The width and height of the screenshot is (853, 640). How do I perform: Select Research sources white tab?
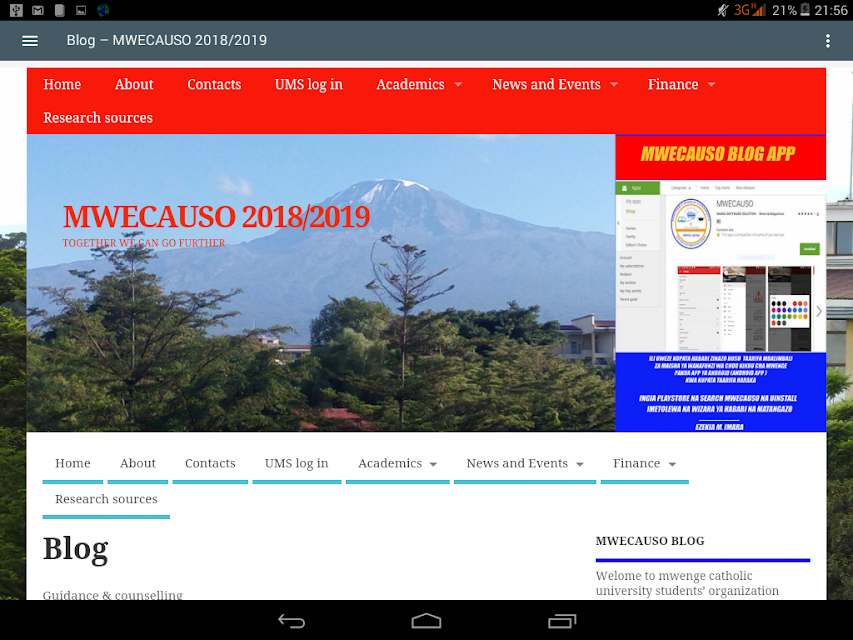[106, 499]
